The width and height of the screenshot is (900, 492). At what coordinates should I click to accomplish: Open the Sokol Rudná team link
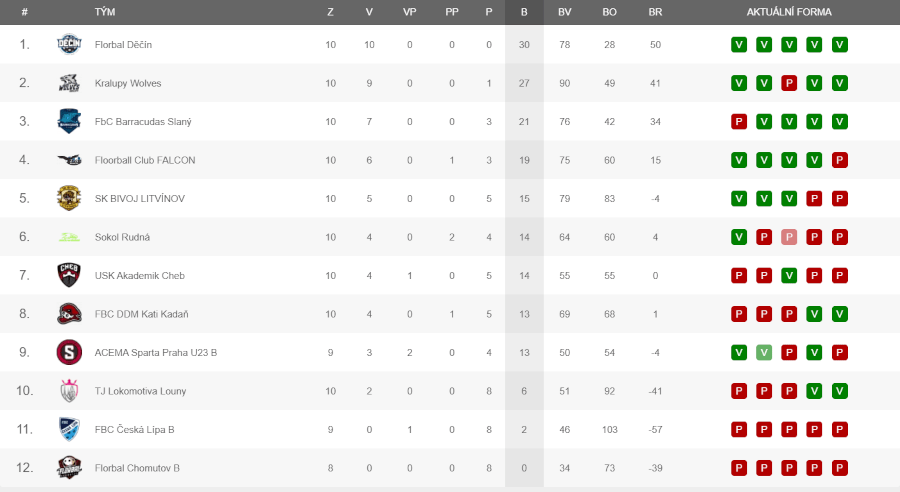pyautogui.click(x=122, y=237)
